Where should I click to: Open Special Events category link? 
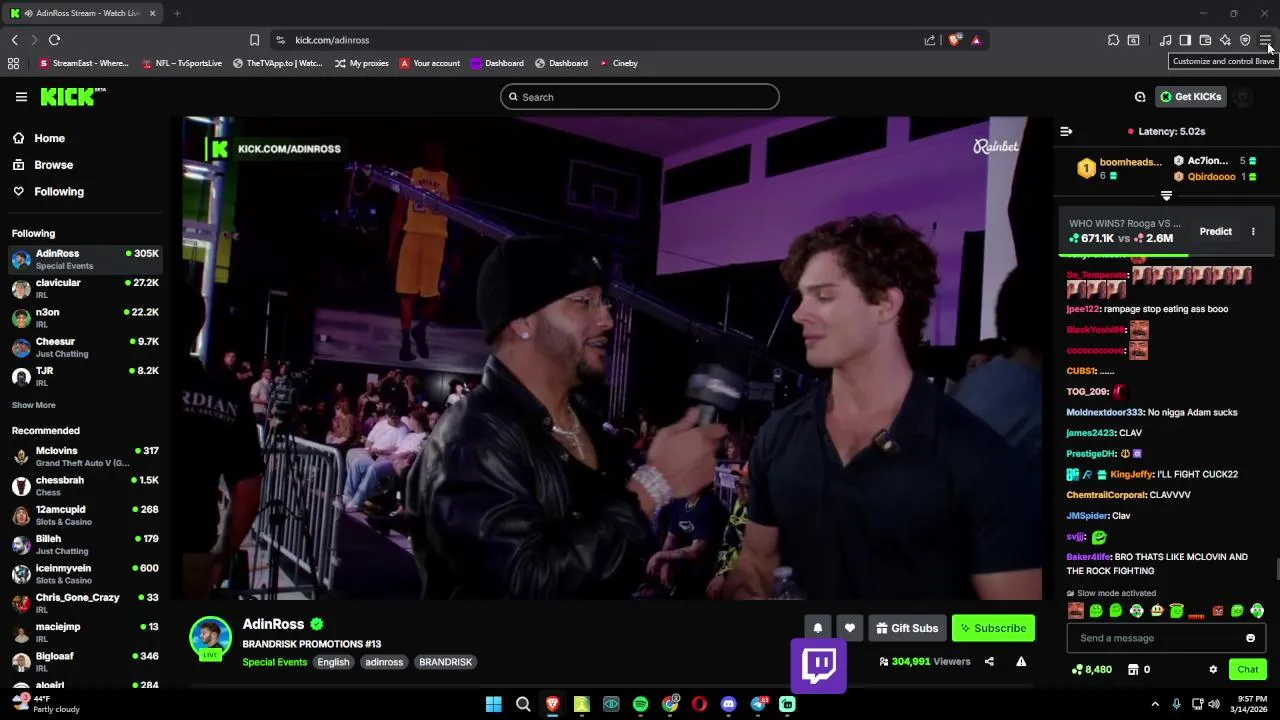[x=274, y=662]
